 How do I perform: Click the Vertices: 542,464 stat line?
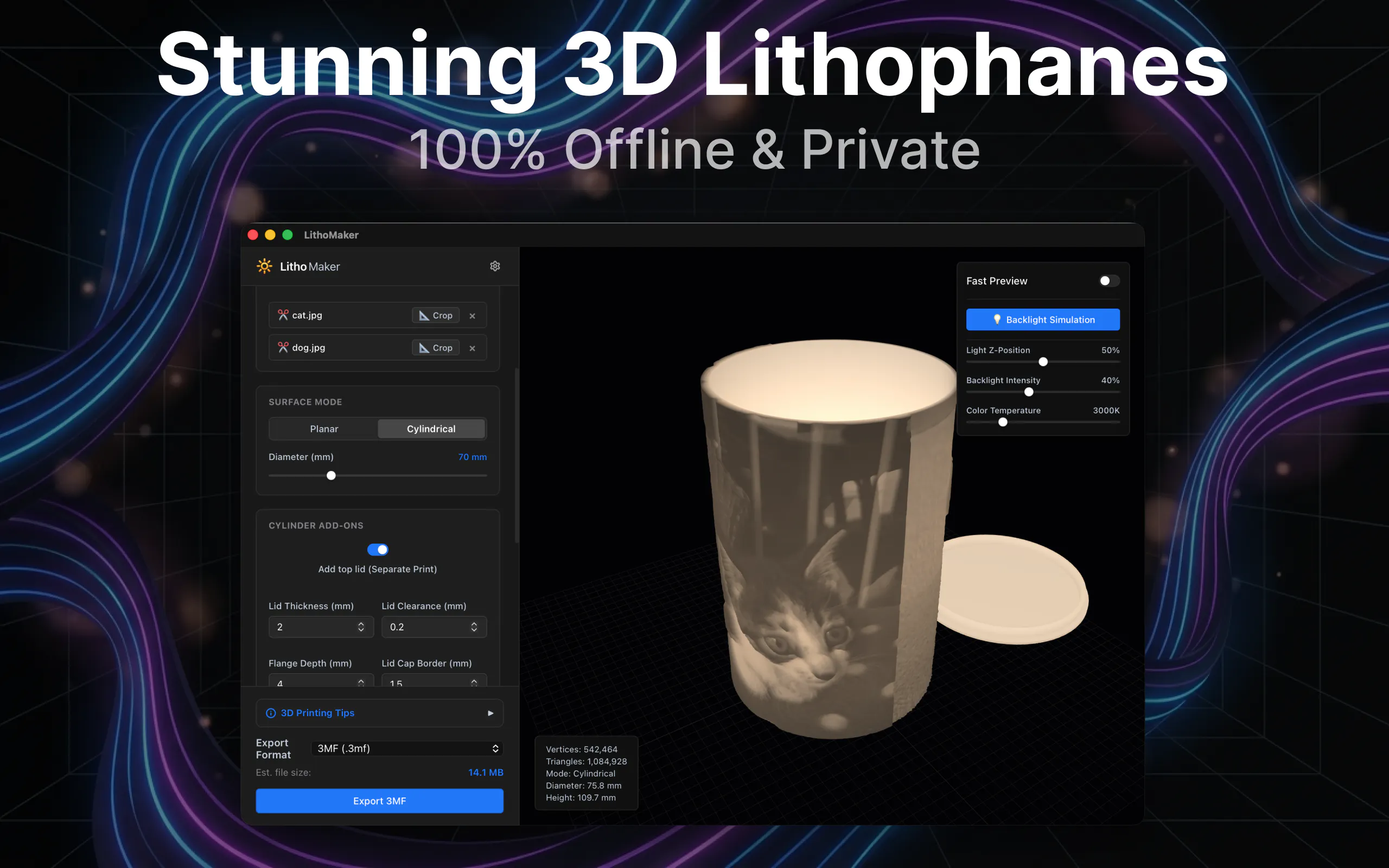[582, 749]
